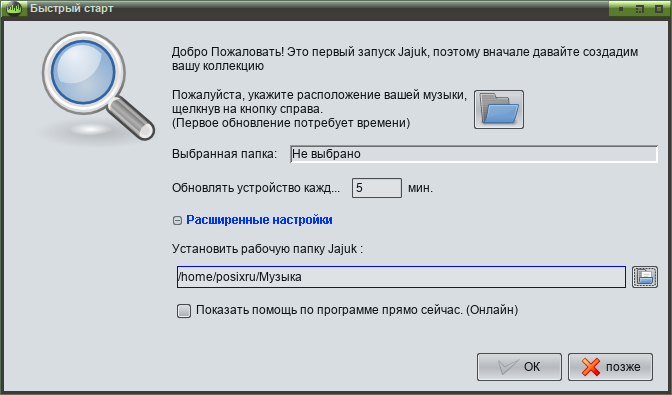Click the Jajuk application icon in title bar
This screenshot has height=395, width=672.
(x=14, y=8)
